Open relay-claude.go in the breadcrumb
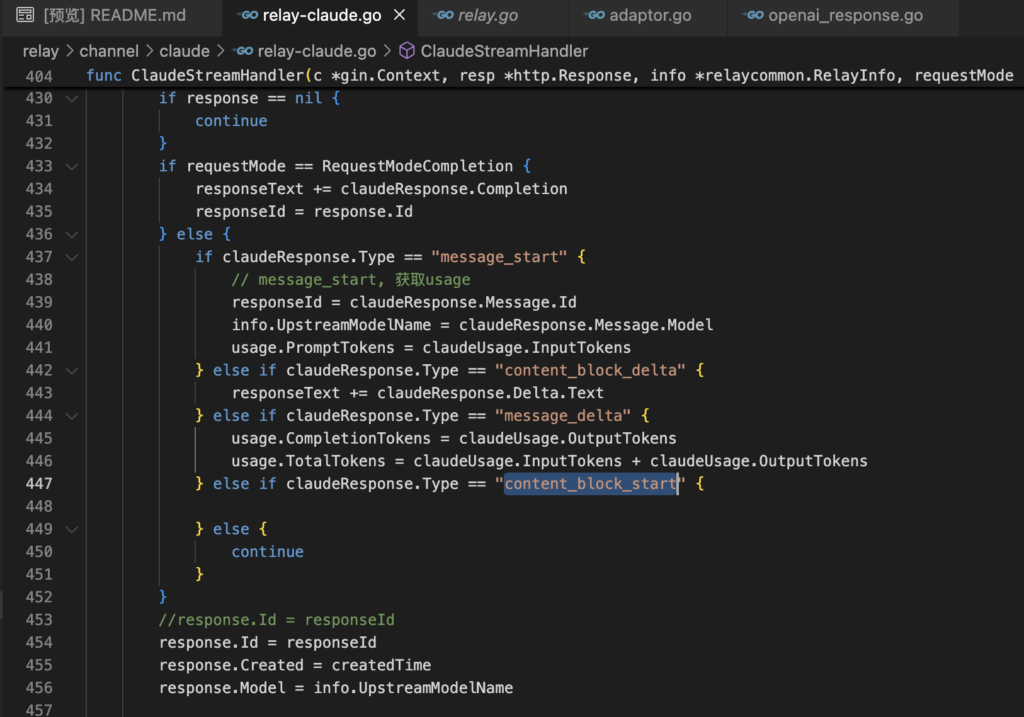This screenshot has width=1024, height=717. click(317, 51)
